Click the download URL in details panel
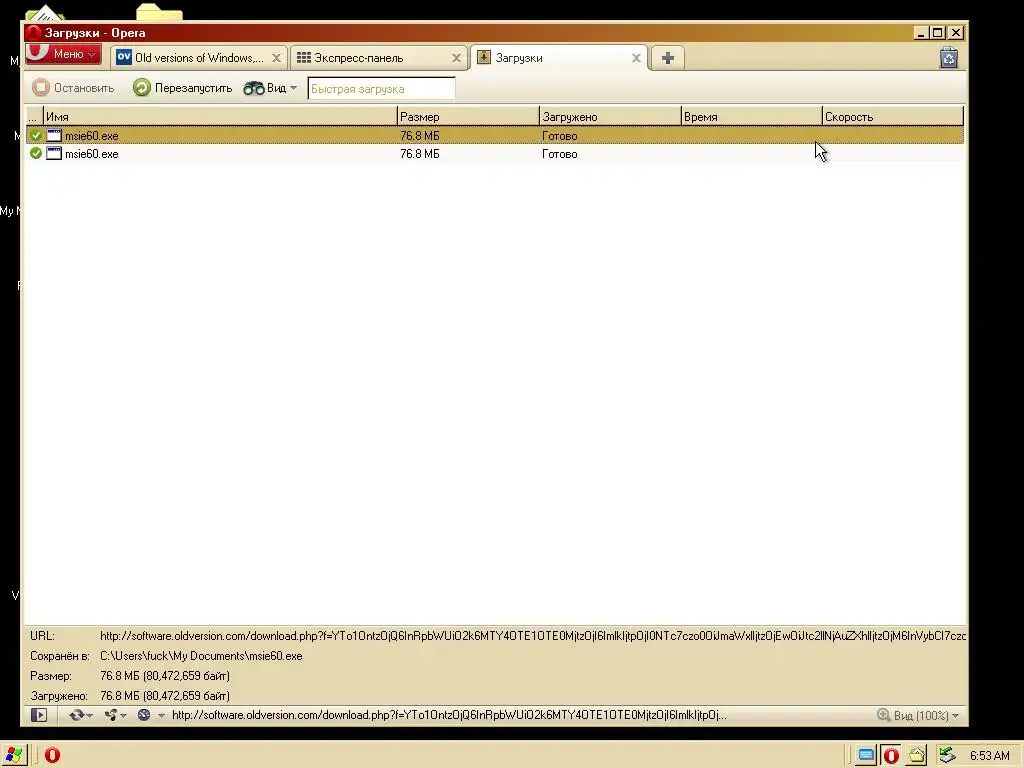1024x768 pixels. 533,635
